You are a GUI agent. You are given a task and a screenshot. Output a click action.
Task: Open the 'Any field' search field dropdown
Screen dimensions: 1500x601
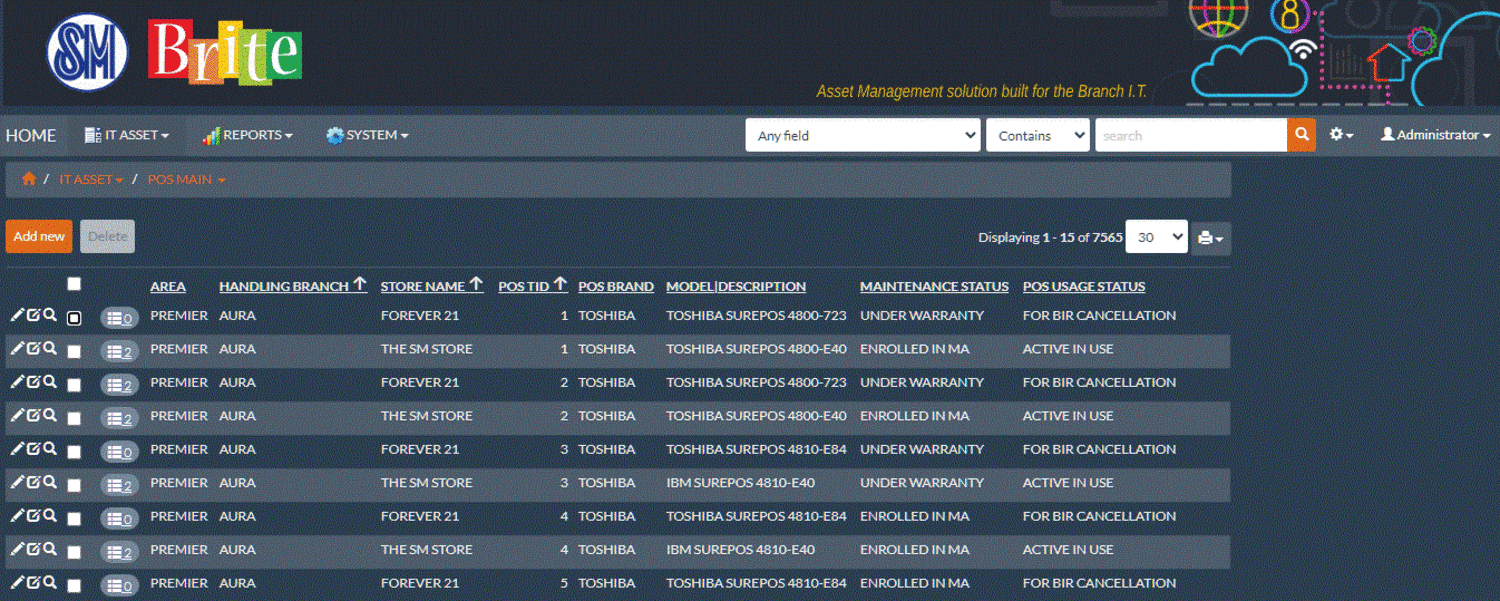click(863, 135)
